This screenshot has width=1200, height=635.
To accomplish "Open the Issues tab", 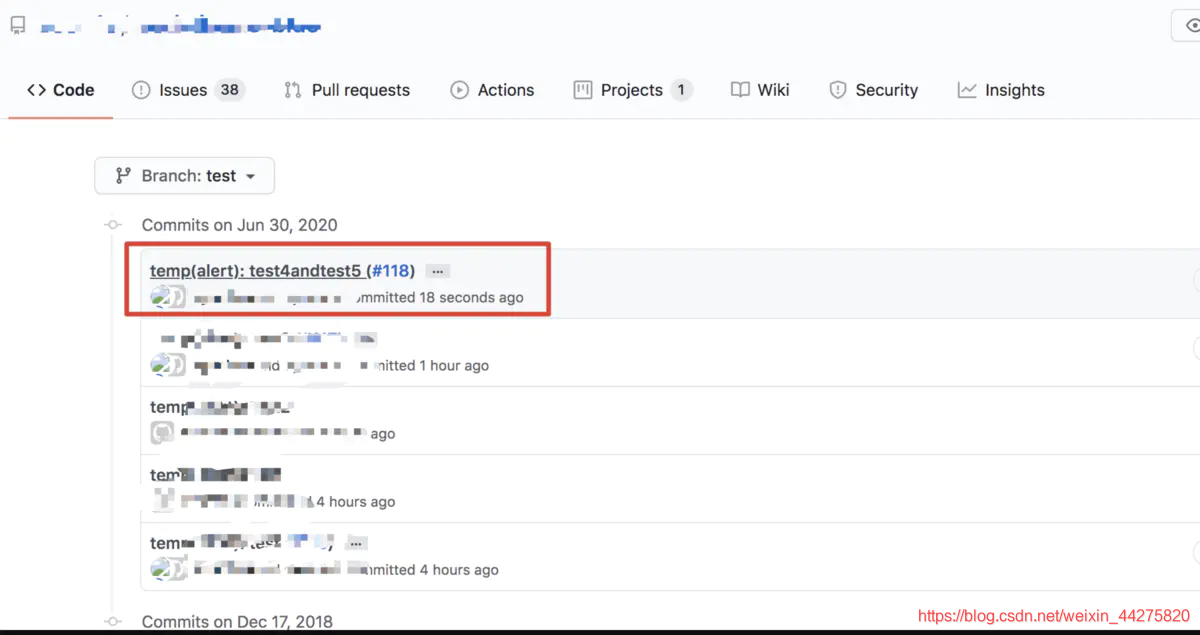I will (x=188, y=90).
